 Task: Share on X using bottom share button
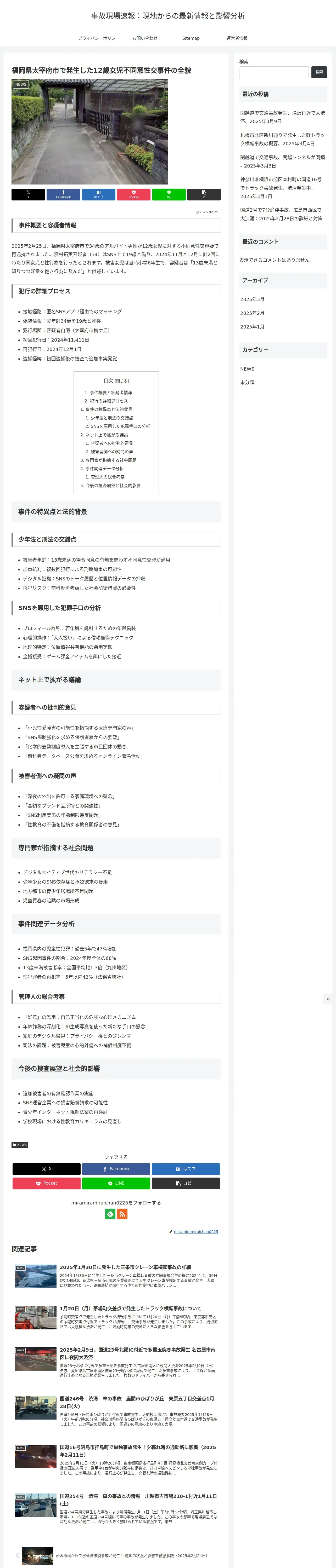coord(46,1169)
